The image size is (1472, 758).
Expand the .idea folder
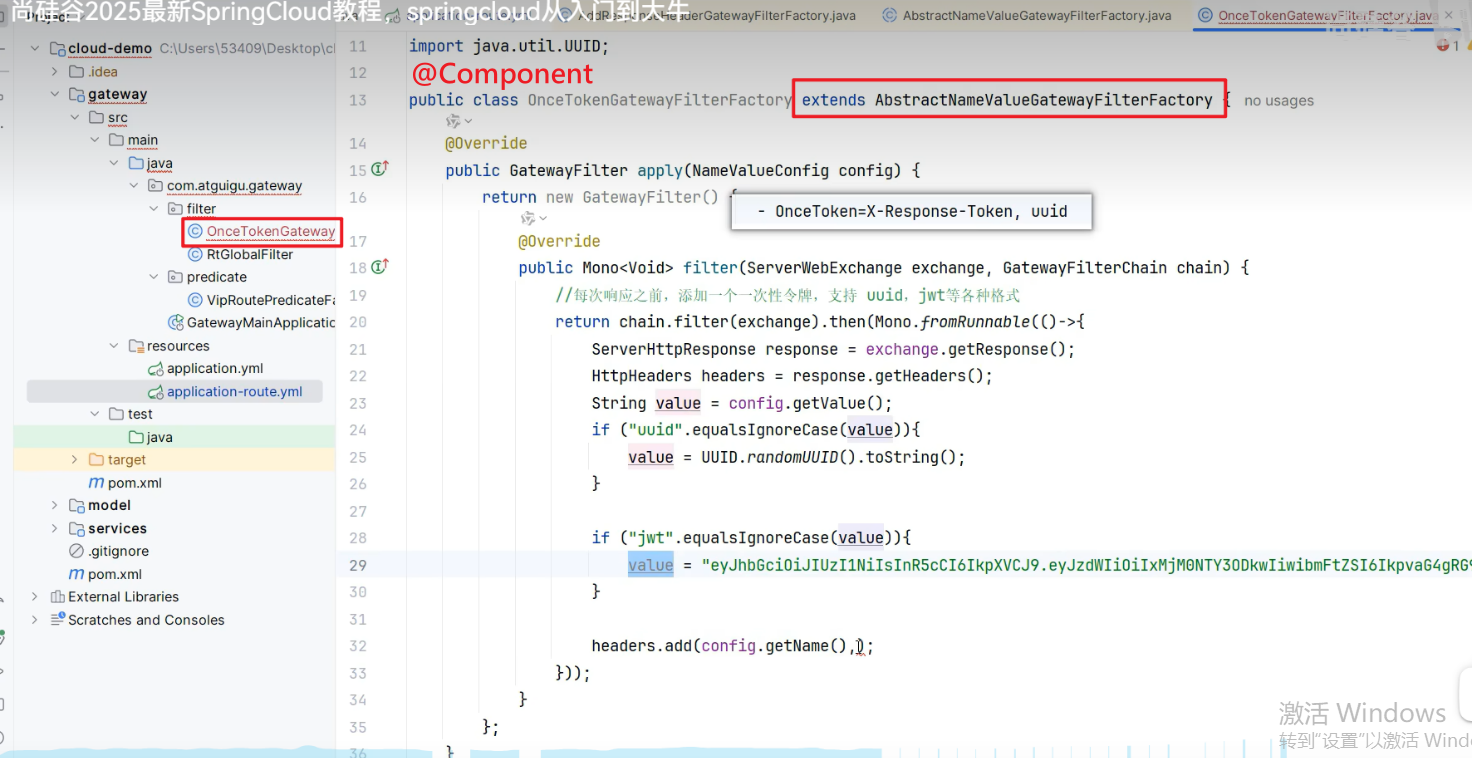pos(55,72)
